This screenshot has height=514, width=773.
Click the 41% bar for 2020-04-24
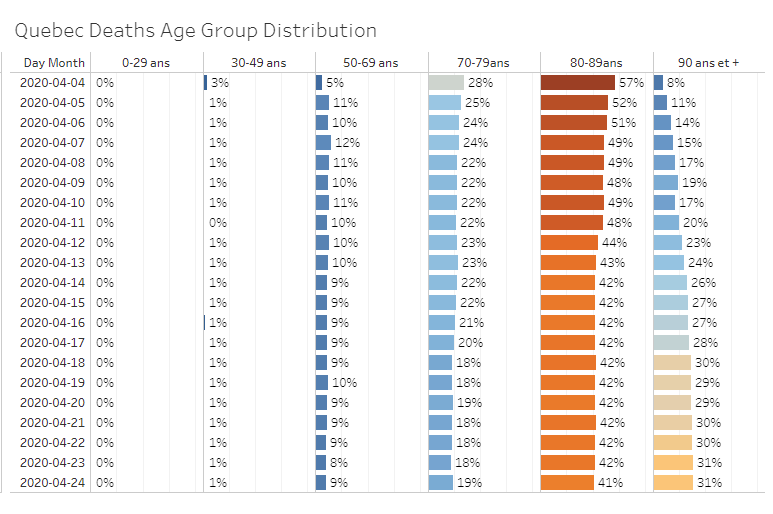567,483
